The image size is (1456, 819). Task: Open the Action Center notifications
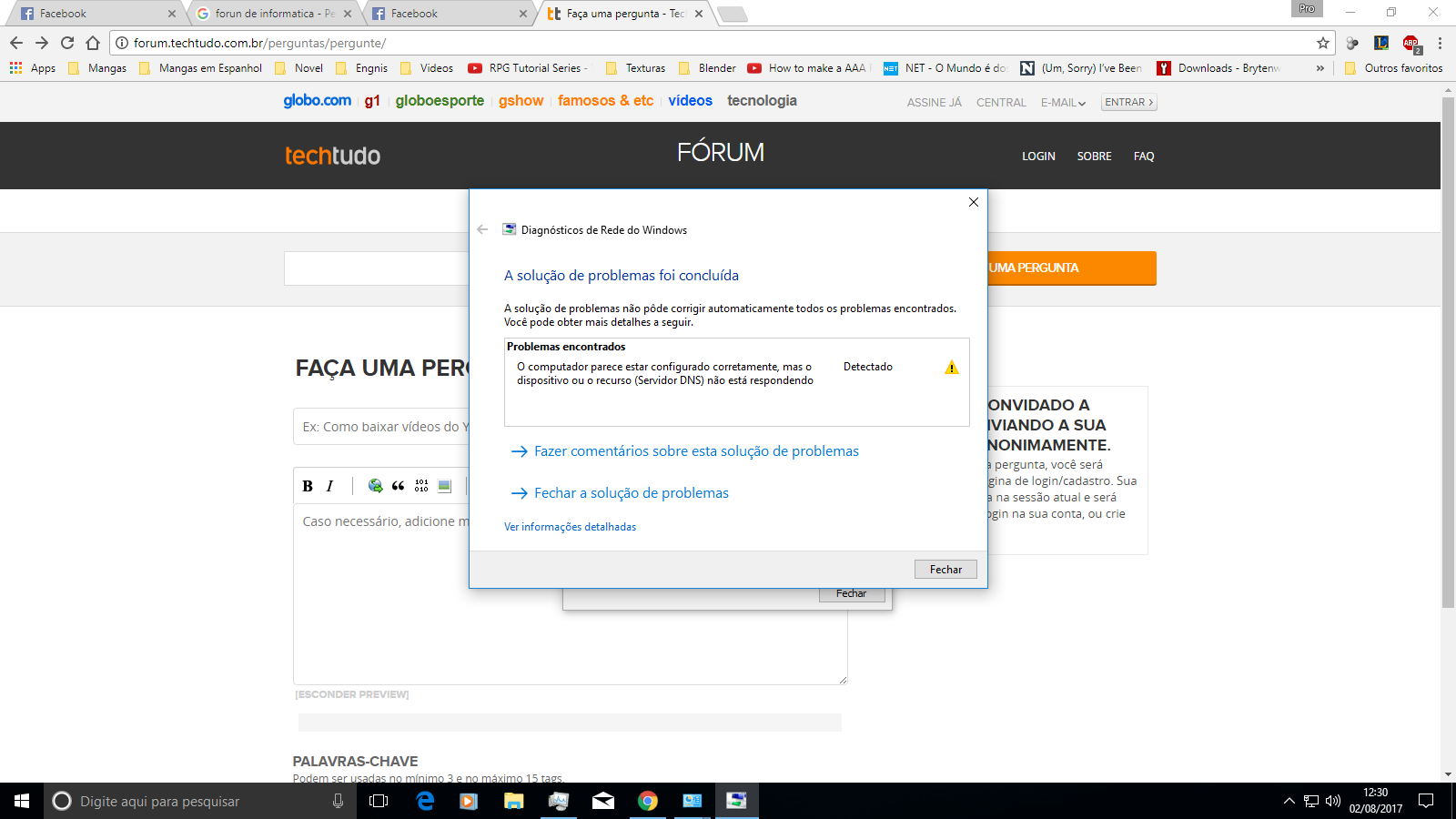tap(1426, 801)
